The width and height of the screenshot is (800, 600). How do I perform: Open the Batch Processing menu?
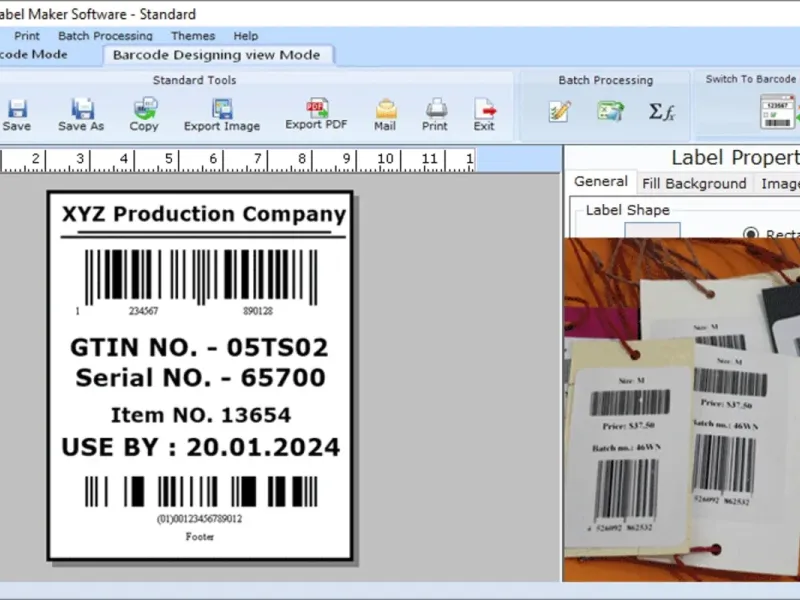click(x=105, y=36)
